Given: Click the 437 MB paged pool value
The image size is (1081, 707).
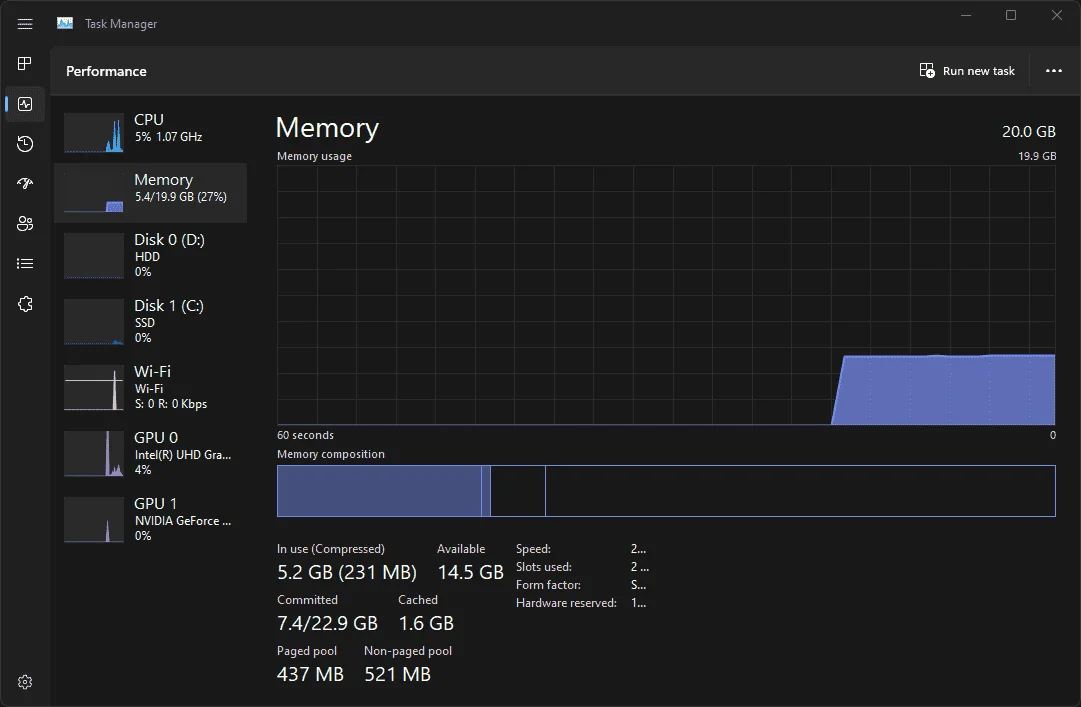Looking at the screenshot, I should (310, 674).
